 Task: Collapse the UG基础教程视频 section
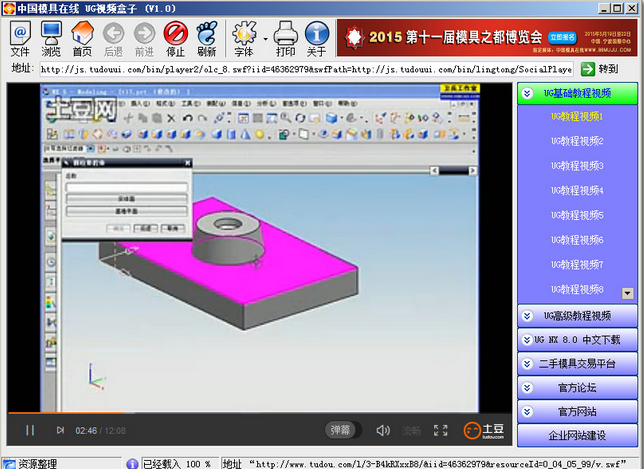(577, 94)
